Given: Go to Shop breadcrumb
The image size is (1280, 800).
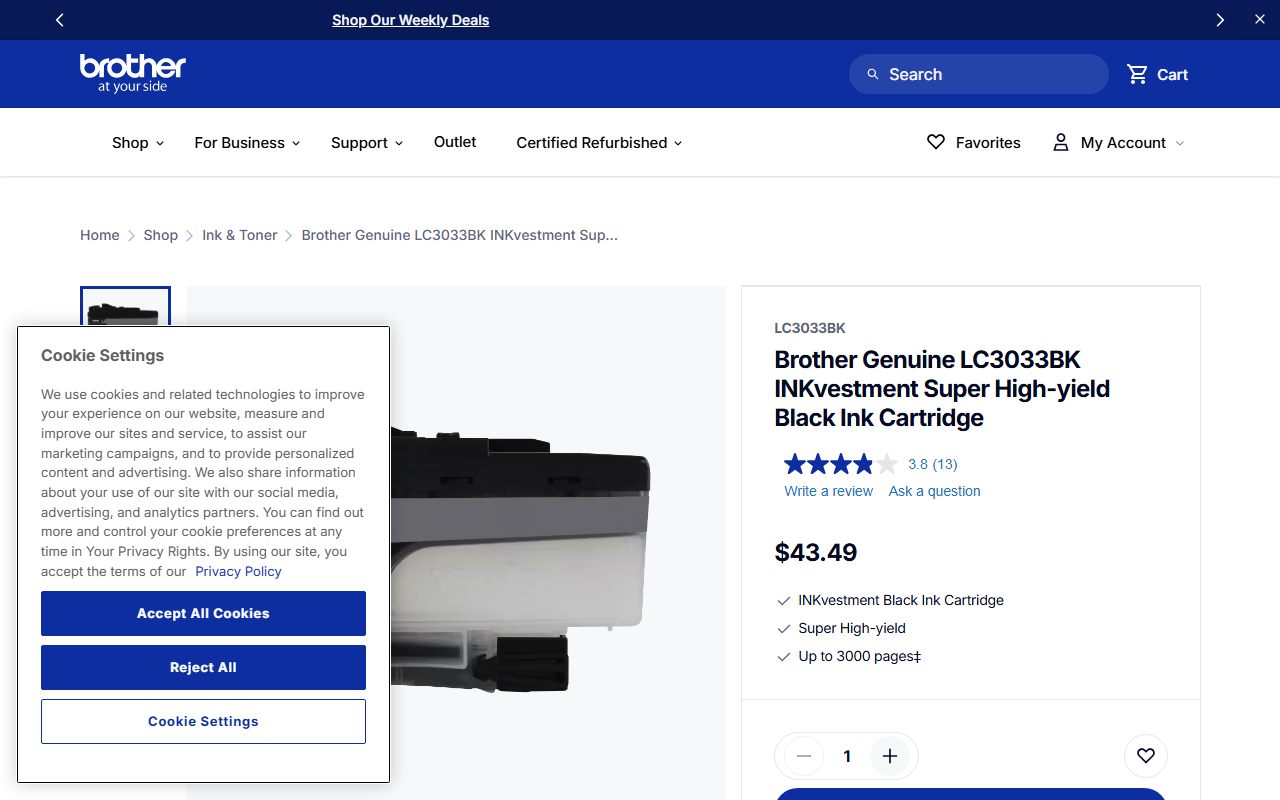Looking at the screenshot, I should (161, 235).
